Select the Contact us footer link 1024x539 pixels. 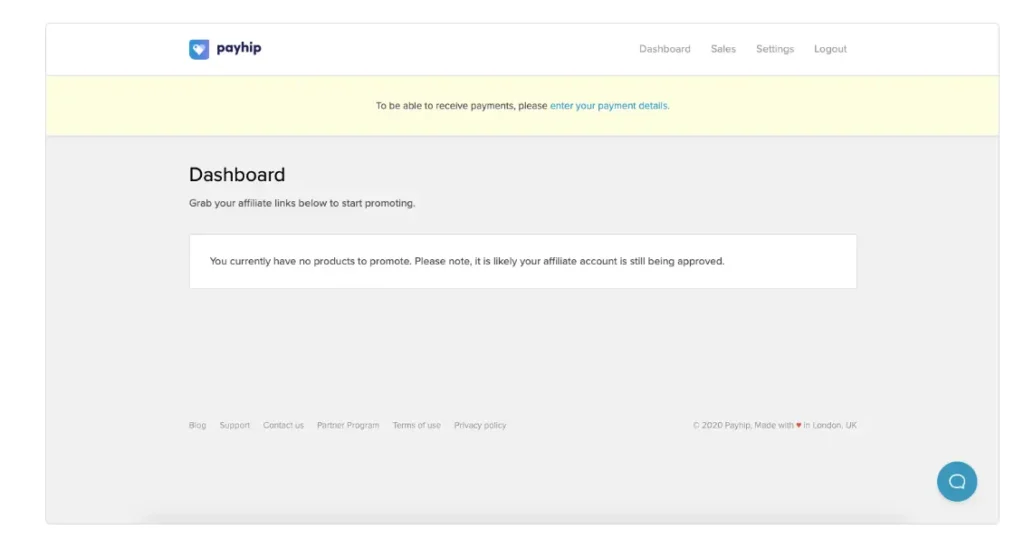point(283,426)
